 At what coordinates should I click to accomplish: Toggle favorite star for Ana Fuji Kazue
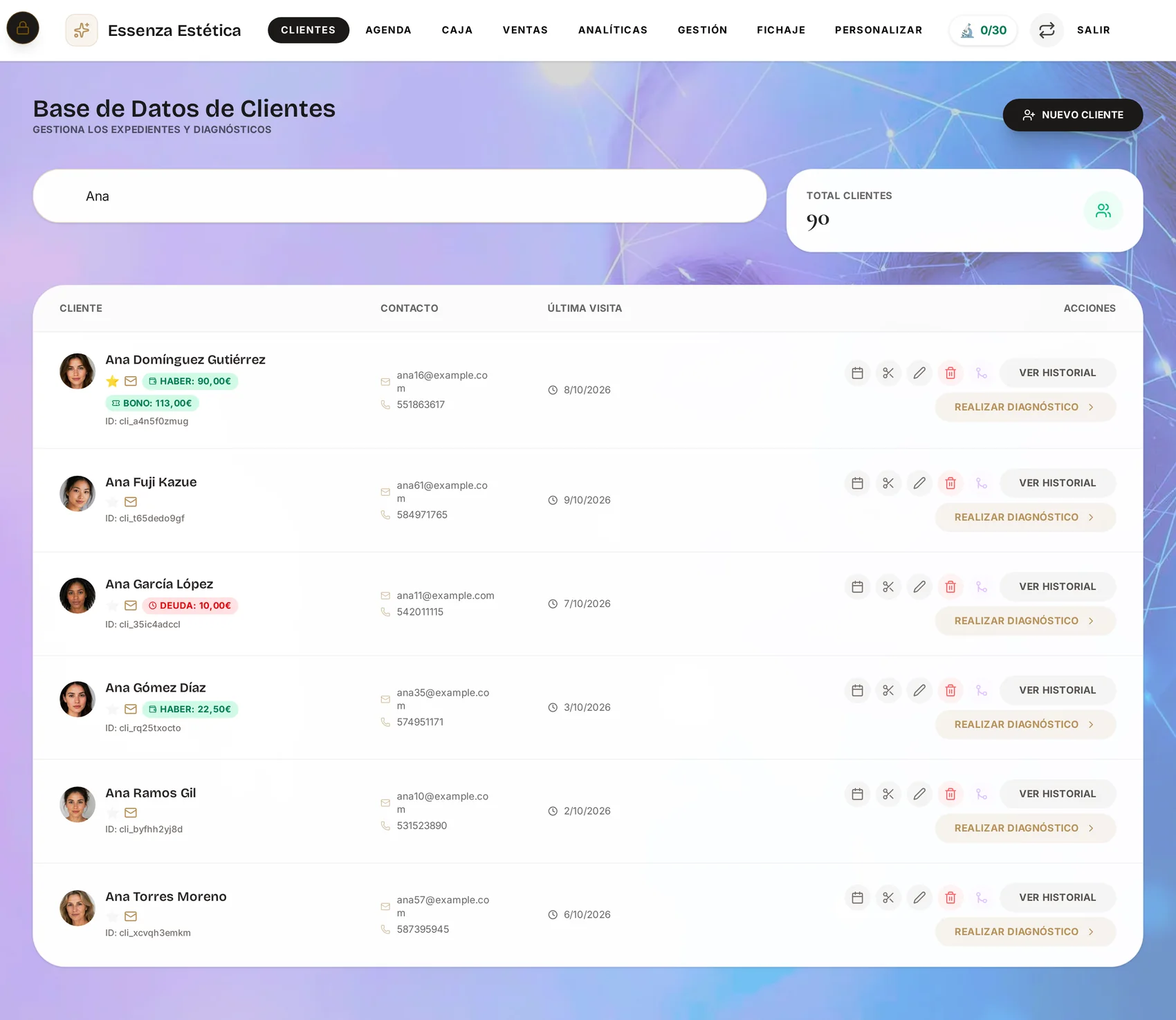112,502
